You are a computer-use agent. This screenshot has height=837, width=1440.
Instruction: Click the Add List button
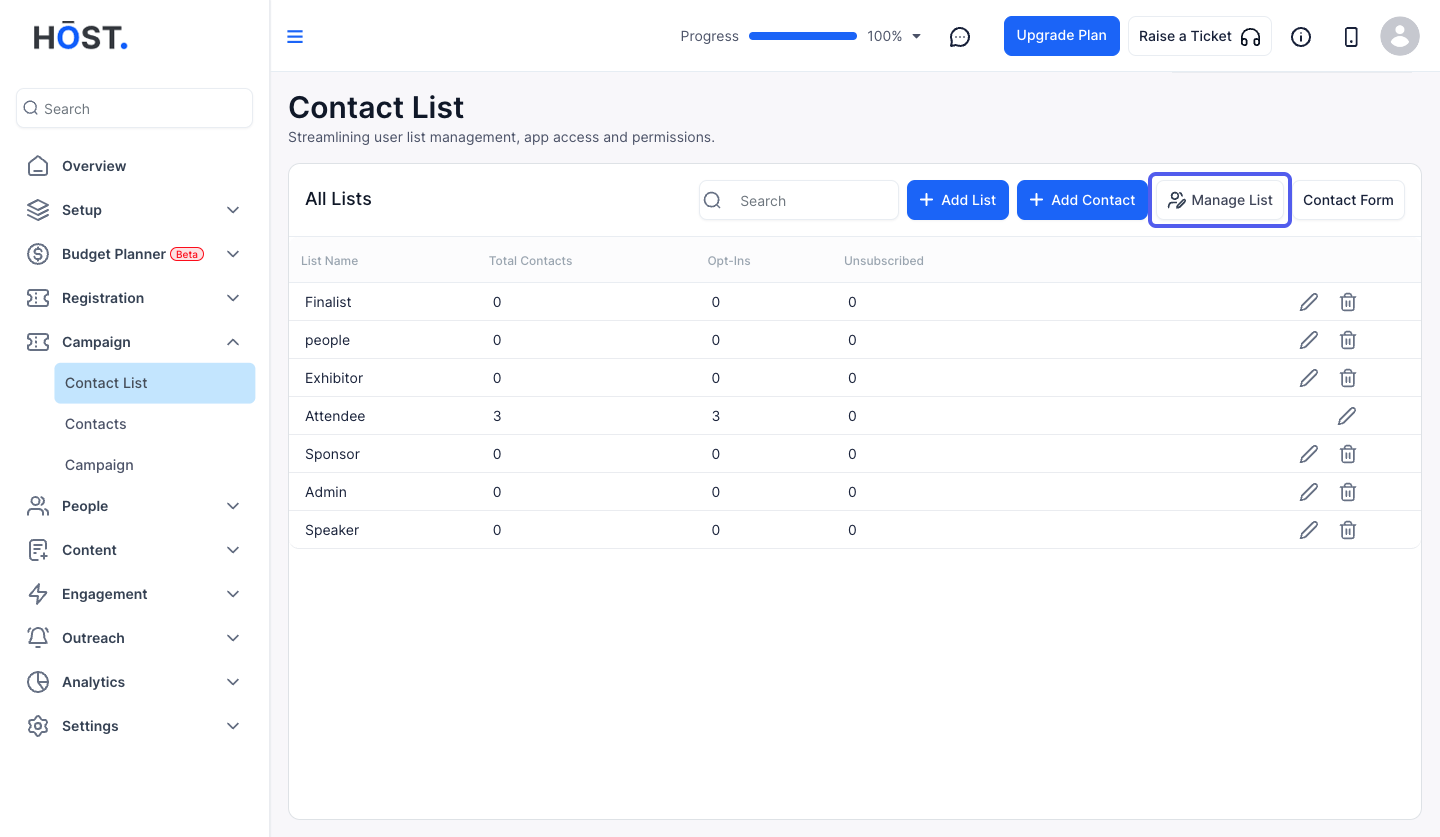pyautogui.click(x=958, y=200)
